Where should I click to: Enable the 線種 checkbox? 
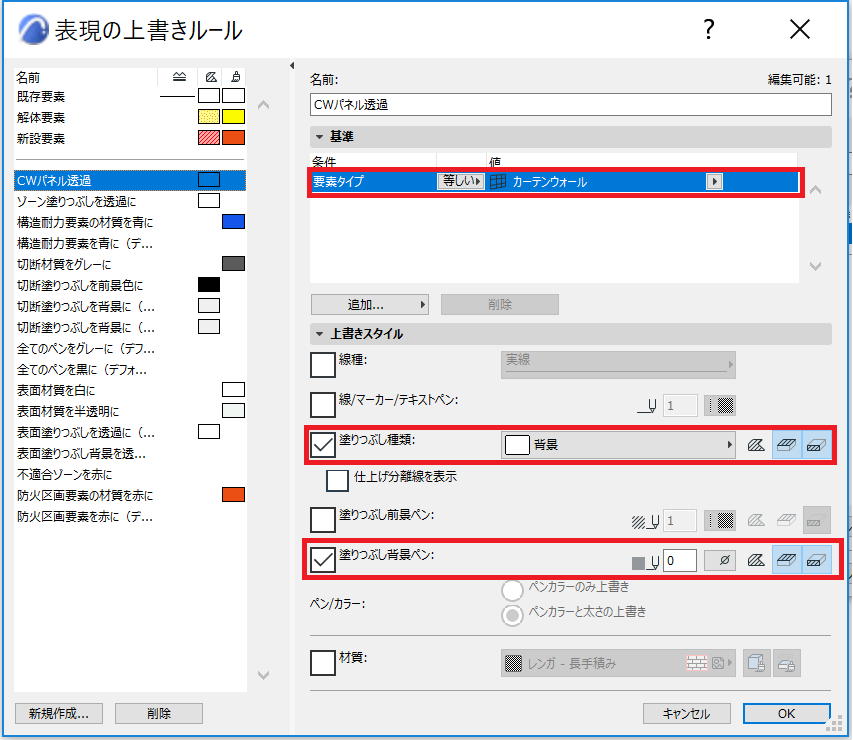[x=323, y=365]
